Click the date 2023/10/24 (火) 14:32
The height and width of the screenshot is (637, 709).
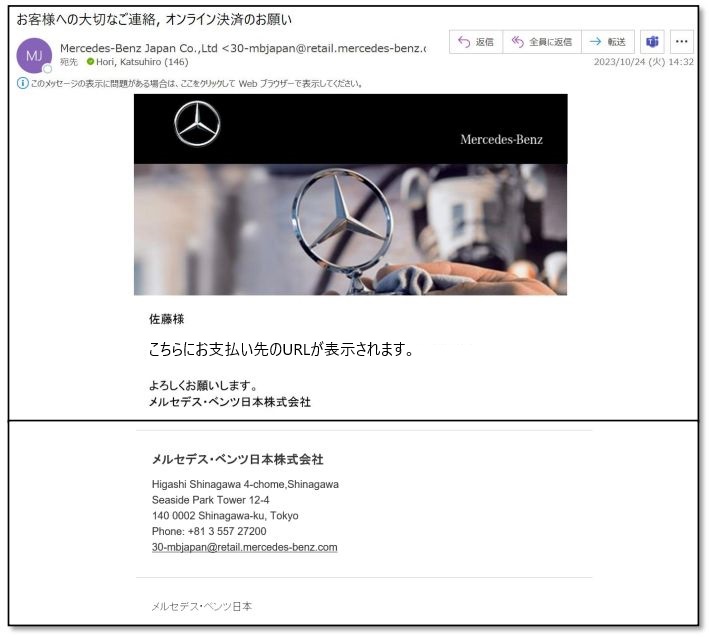coord(643,62)
